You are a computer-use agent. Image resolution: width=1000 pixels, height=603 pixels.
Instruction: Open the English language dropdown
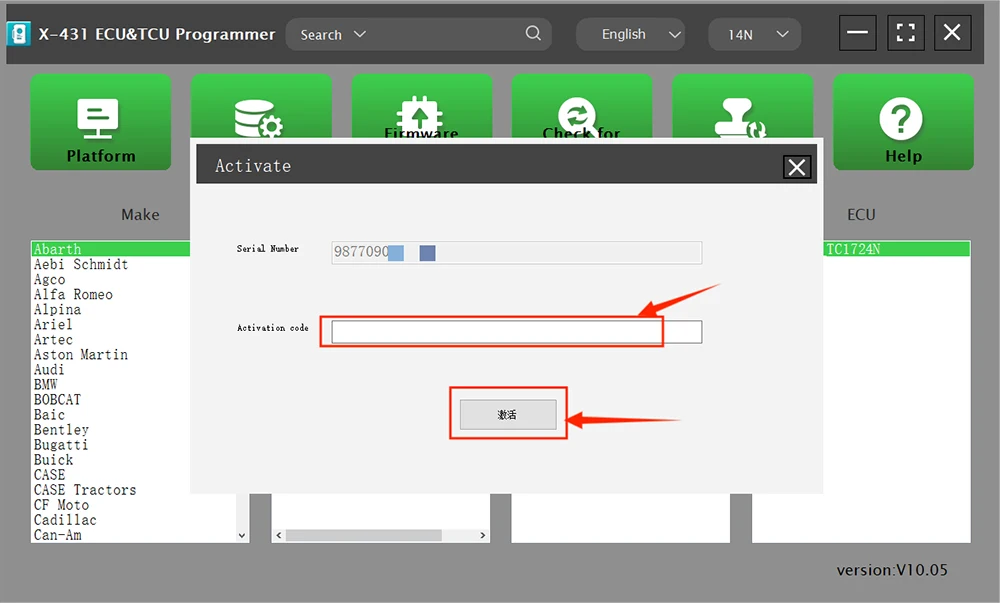pyautogui.click(x=631, y=34)
